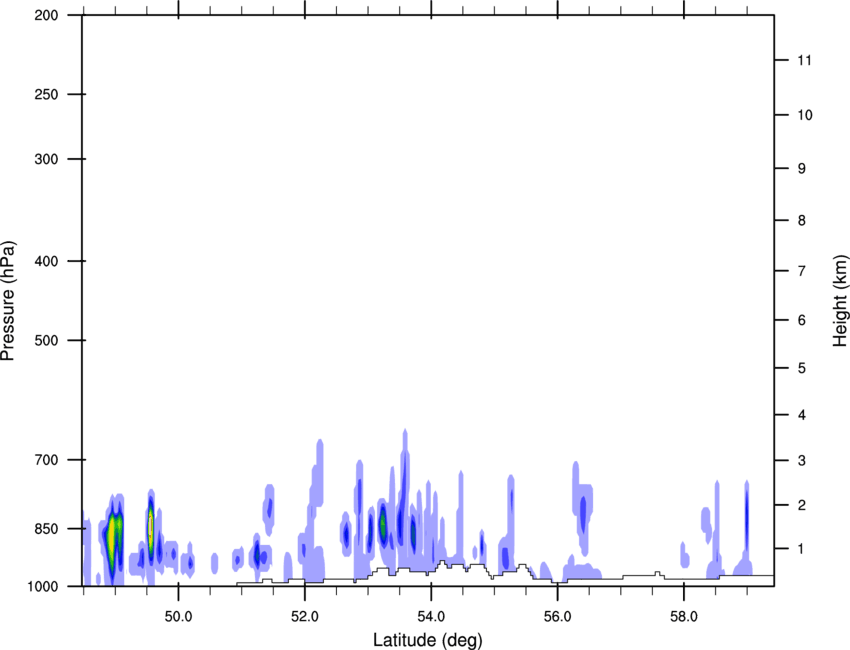
Task: Click the Pressure (hPa) axis title
Action: (x=8, y=300)
